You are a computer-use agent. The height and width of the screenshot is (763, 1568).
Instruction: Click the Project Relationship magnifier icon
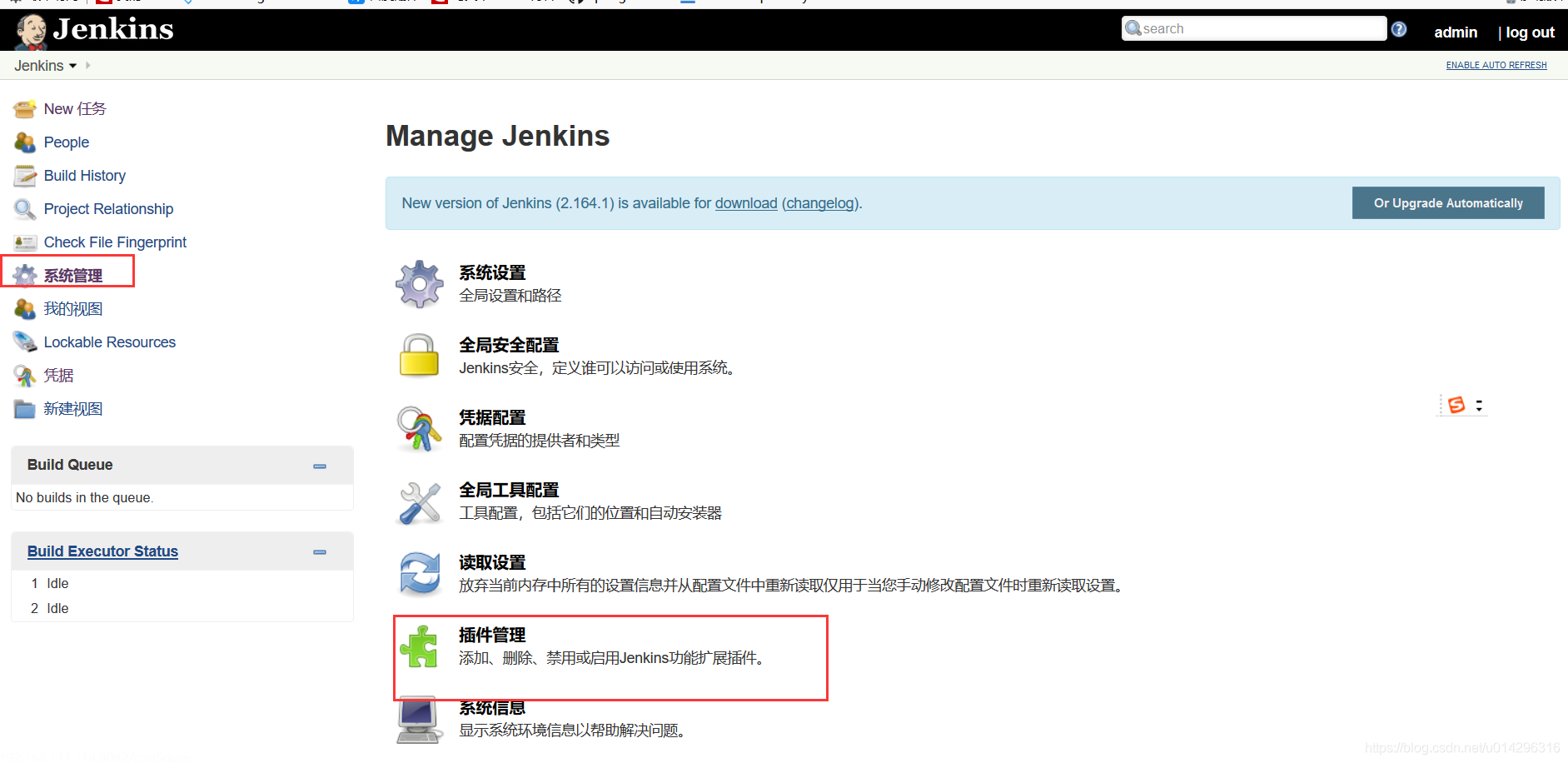(25, 209)
